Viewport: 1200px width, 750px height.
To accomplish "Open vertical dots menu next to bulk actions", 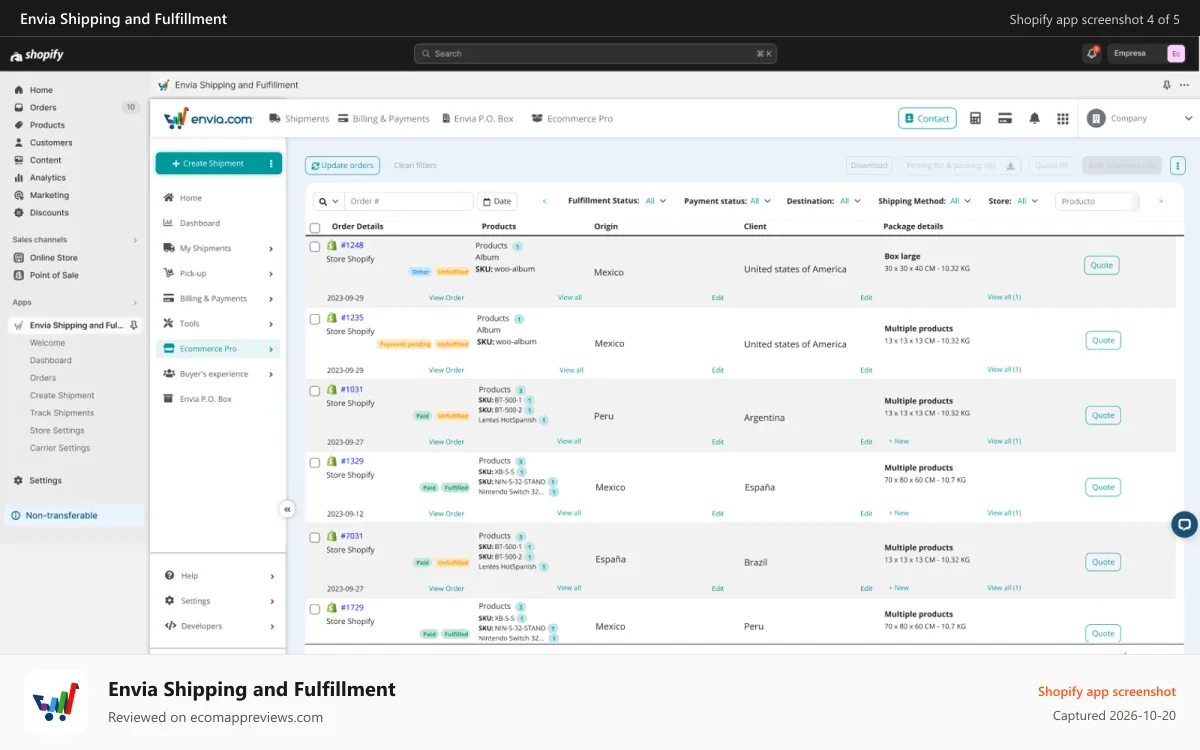I will click(1177, 165).
